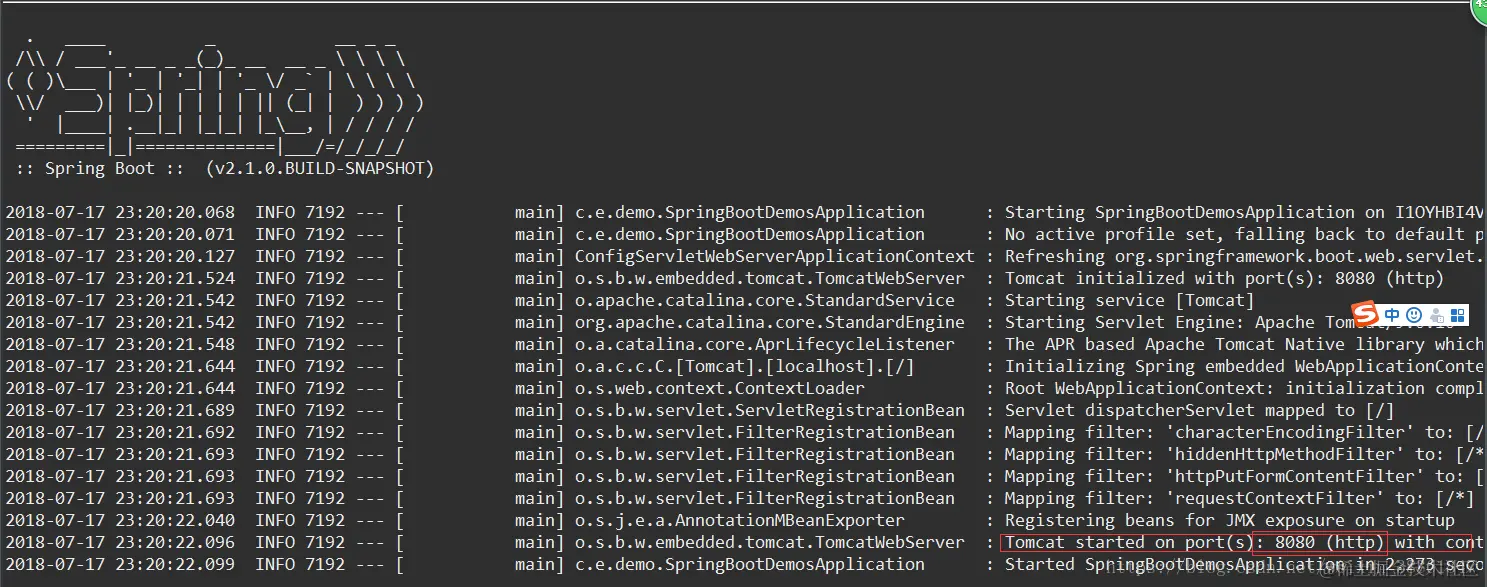Click timestamp 2018-07-17 23:20:22.096
Screen dimensions: 1487x587
click(120, 542)
